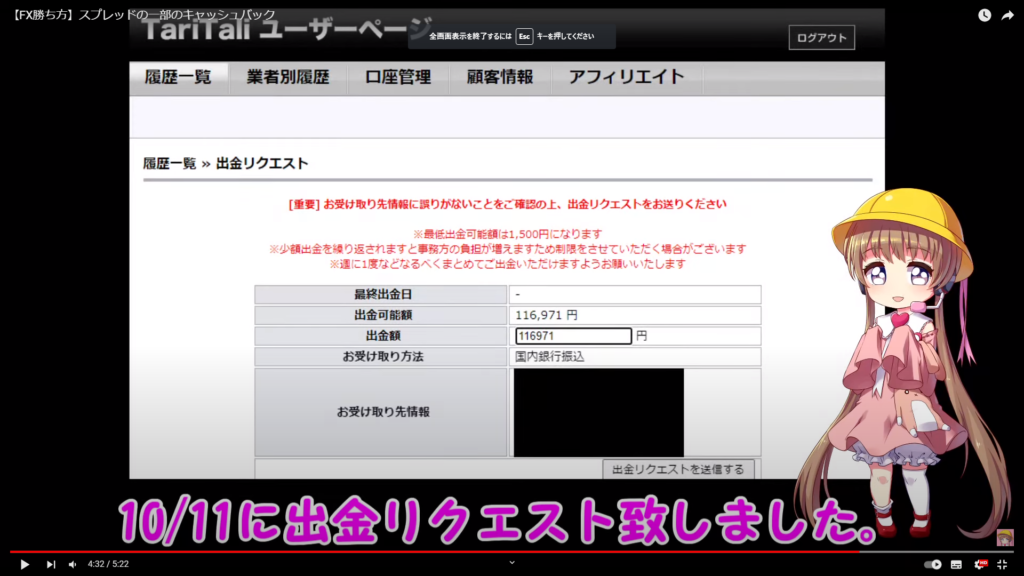This screenshot has height=576, width=1024.
Task: Exit fullscreen mode
Action: pyautogui.click(x=1002, y=564)
